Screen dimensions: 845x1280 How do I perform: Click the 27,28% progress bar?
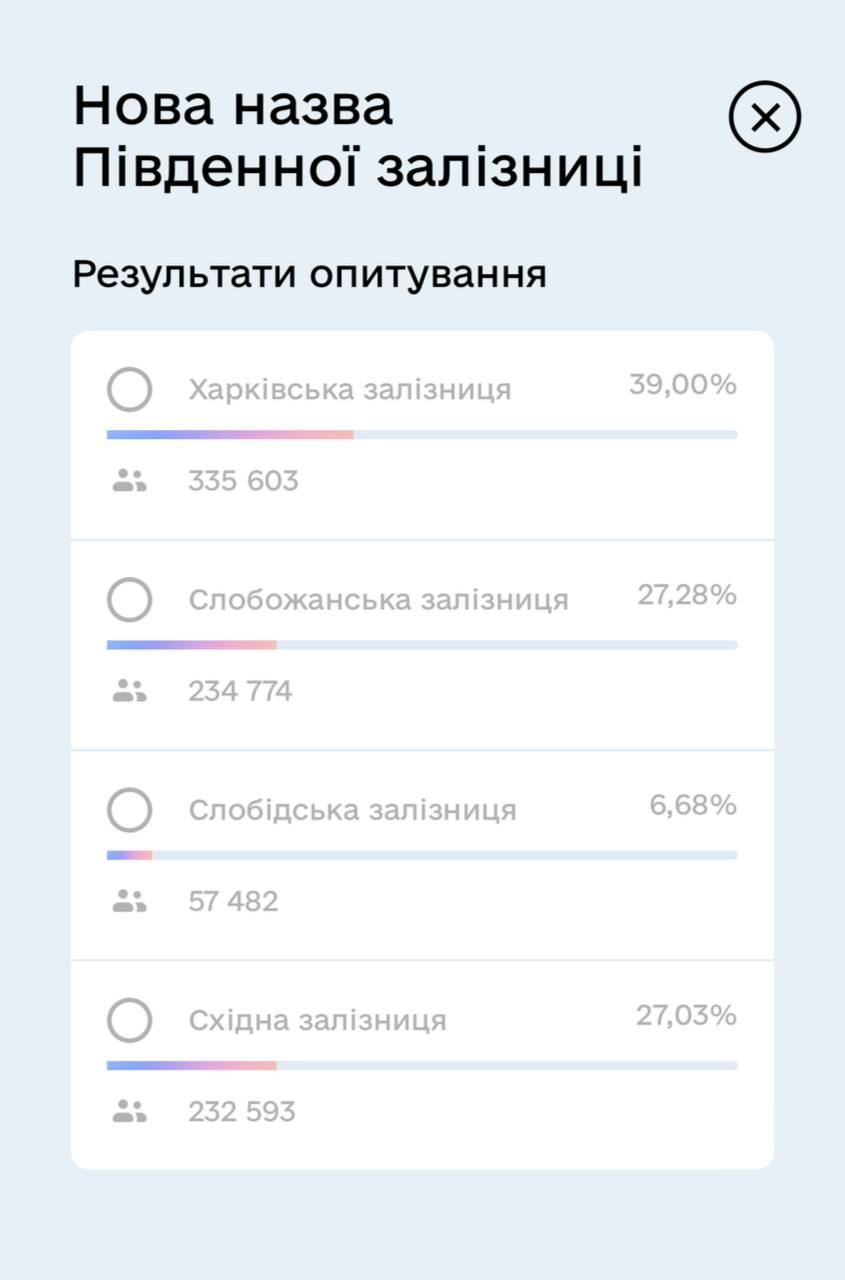(x=422, y=645)
